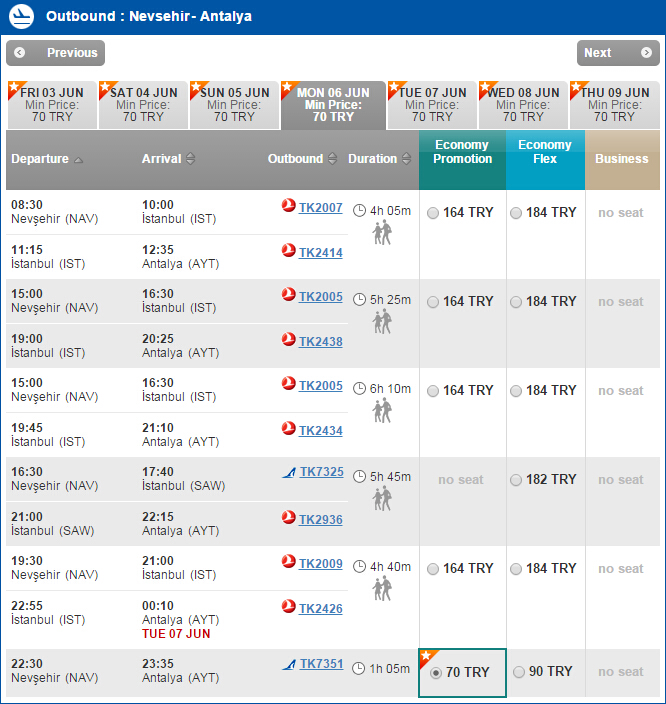Screen dimensions: 666x704
Task: Sort flights by Arrival column
Action: [168, 159]
